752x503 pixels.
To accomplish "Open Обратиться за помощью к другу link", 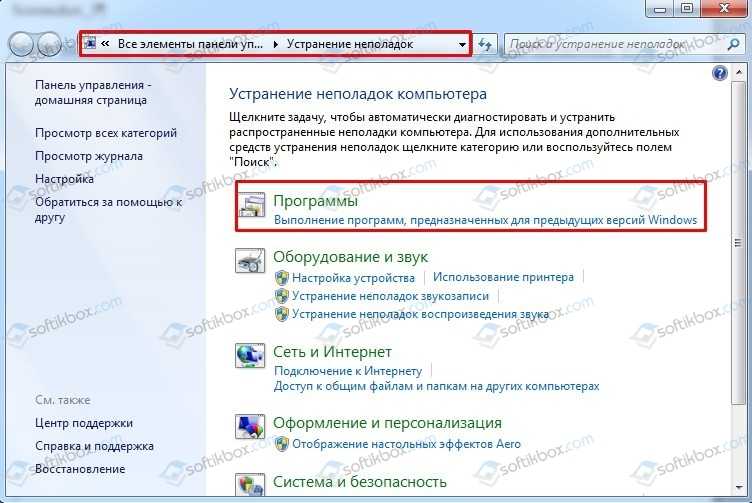I will pos(108,210).
